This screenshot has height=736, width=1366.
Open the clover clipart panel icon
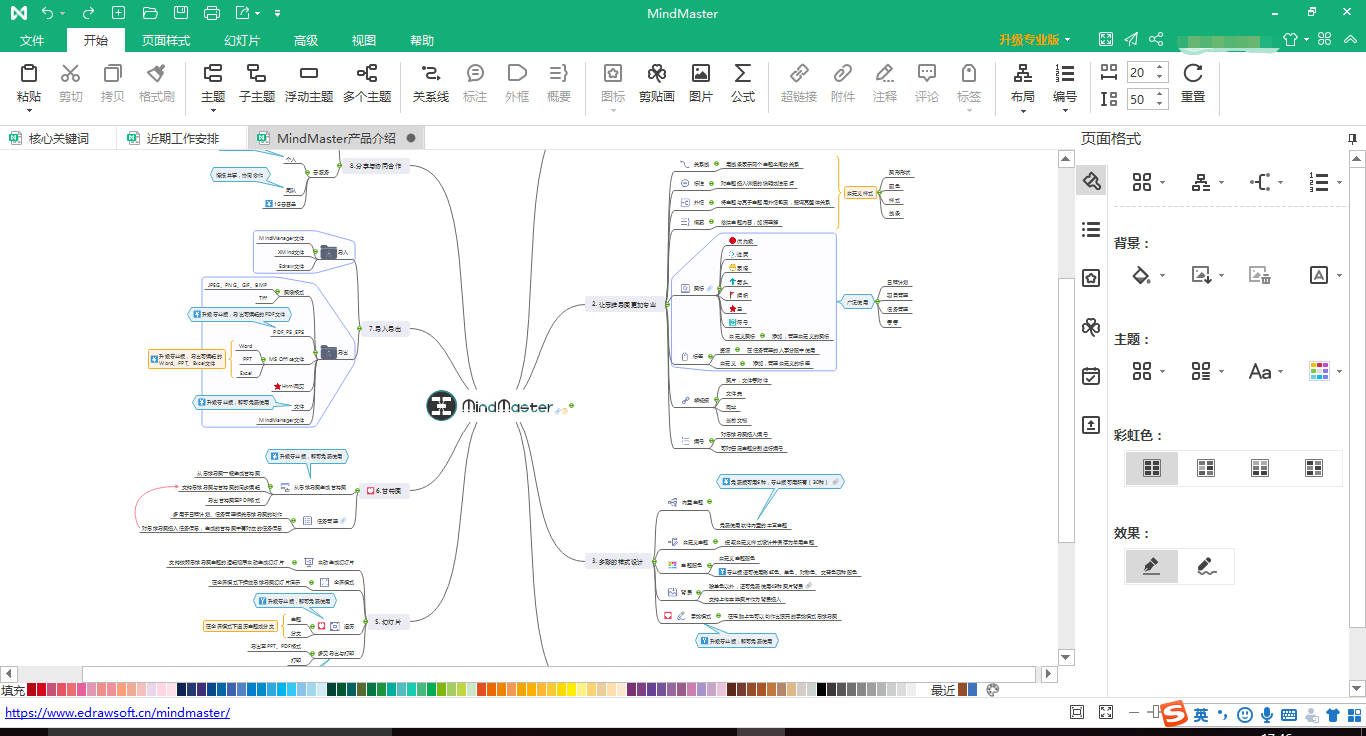point(1091,327)
